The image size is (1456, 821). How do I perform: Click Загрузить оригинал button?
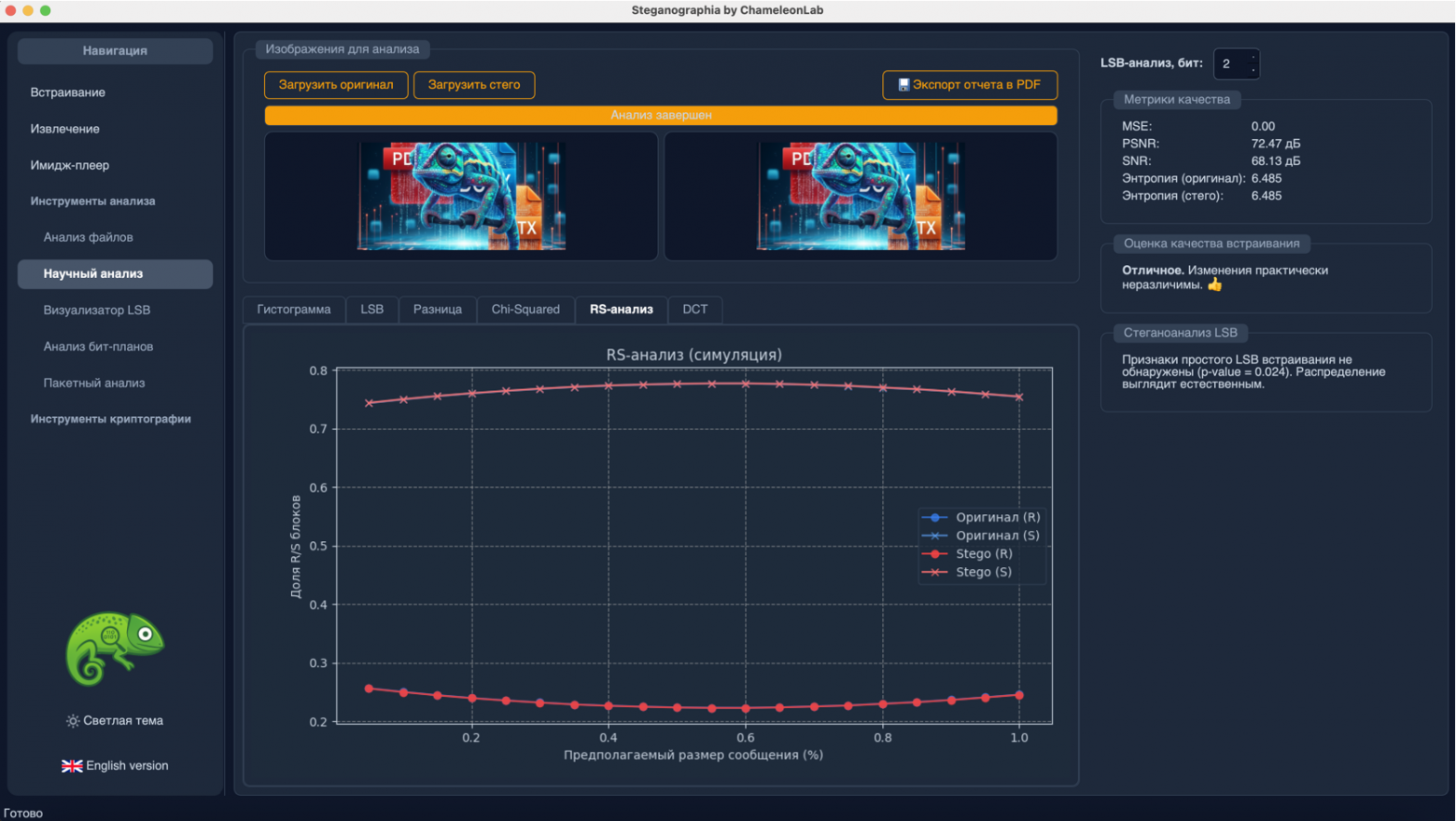336,85
